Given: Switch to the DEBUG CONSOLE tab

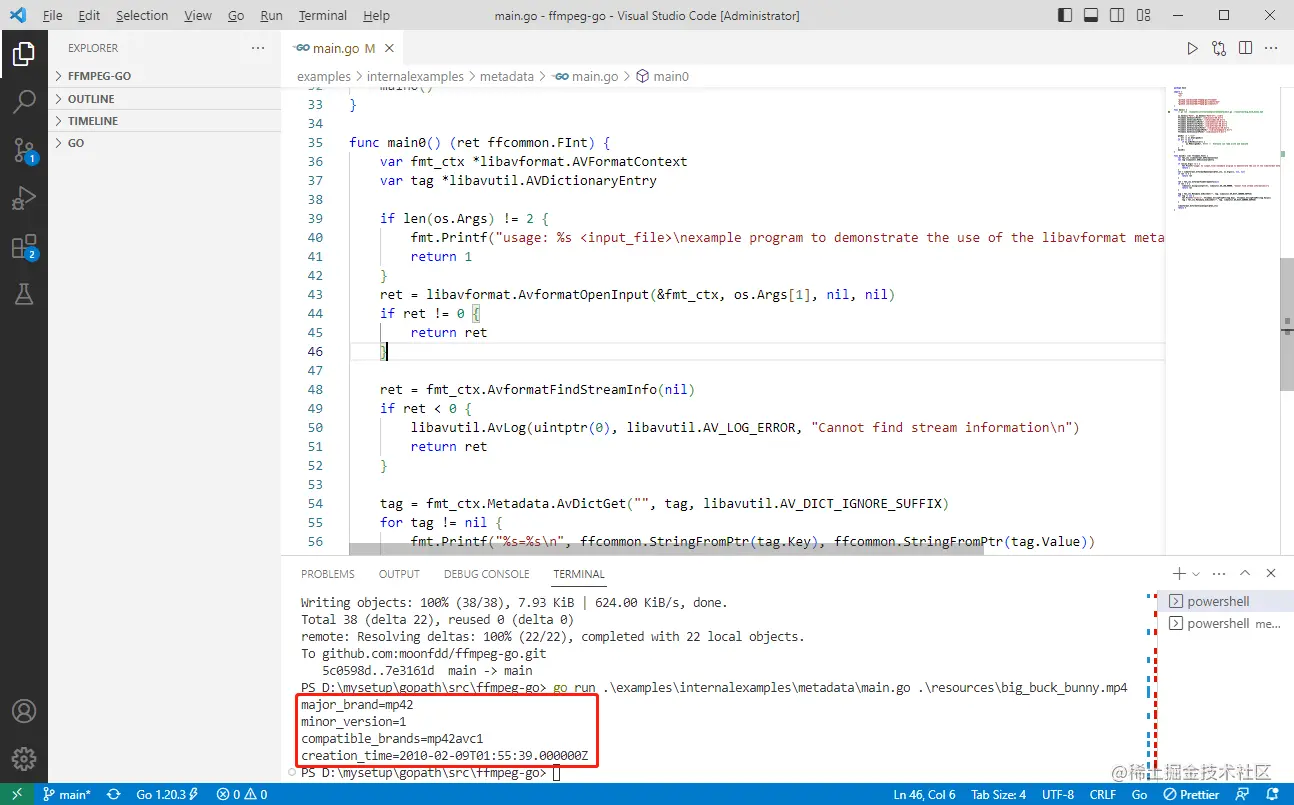Looking at the screenshot, I should pyautogui.click(x=487, y=574).
